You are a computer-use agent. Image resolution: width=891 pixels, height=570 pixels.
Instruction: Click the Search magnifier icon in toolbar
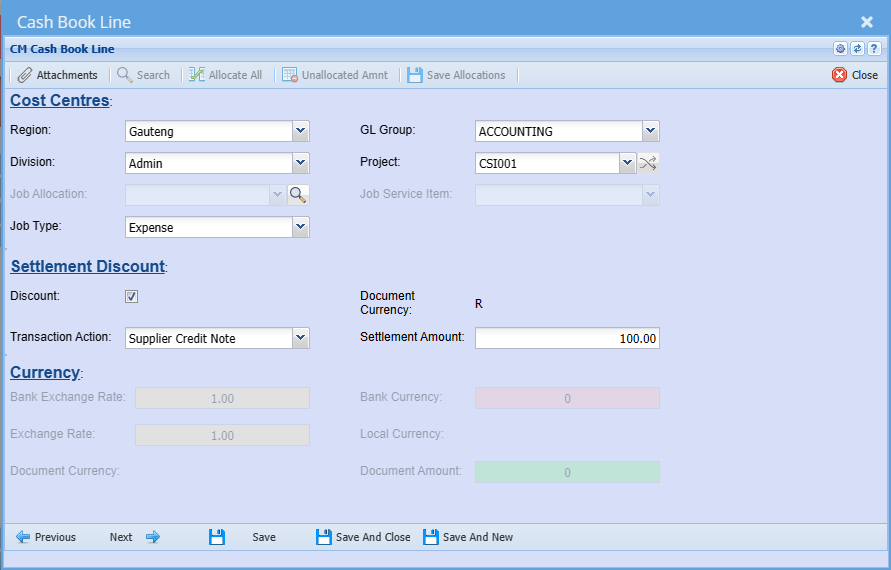(x=124, y=75)
